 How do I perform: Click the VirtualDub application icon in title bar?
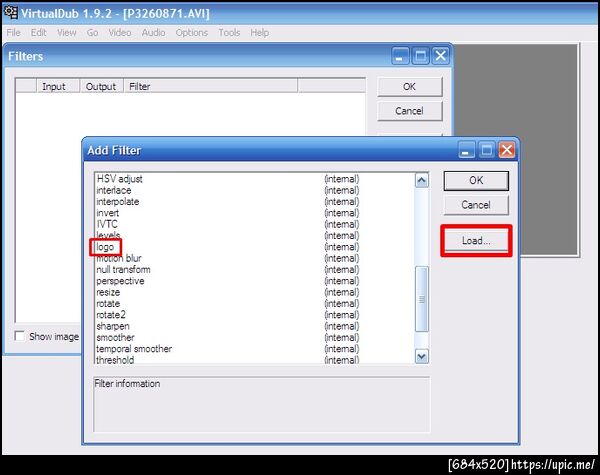coord(10,12)
